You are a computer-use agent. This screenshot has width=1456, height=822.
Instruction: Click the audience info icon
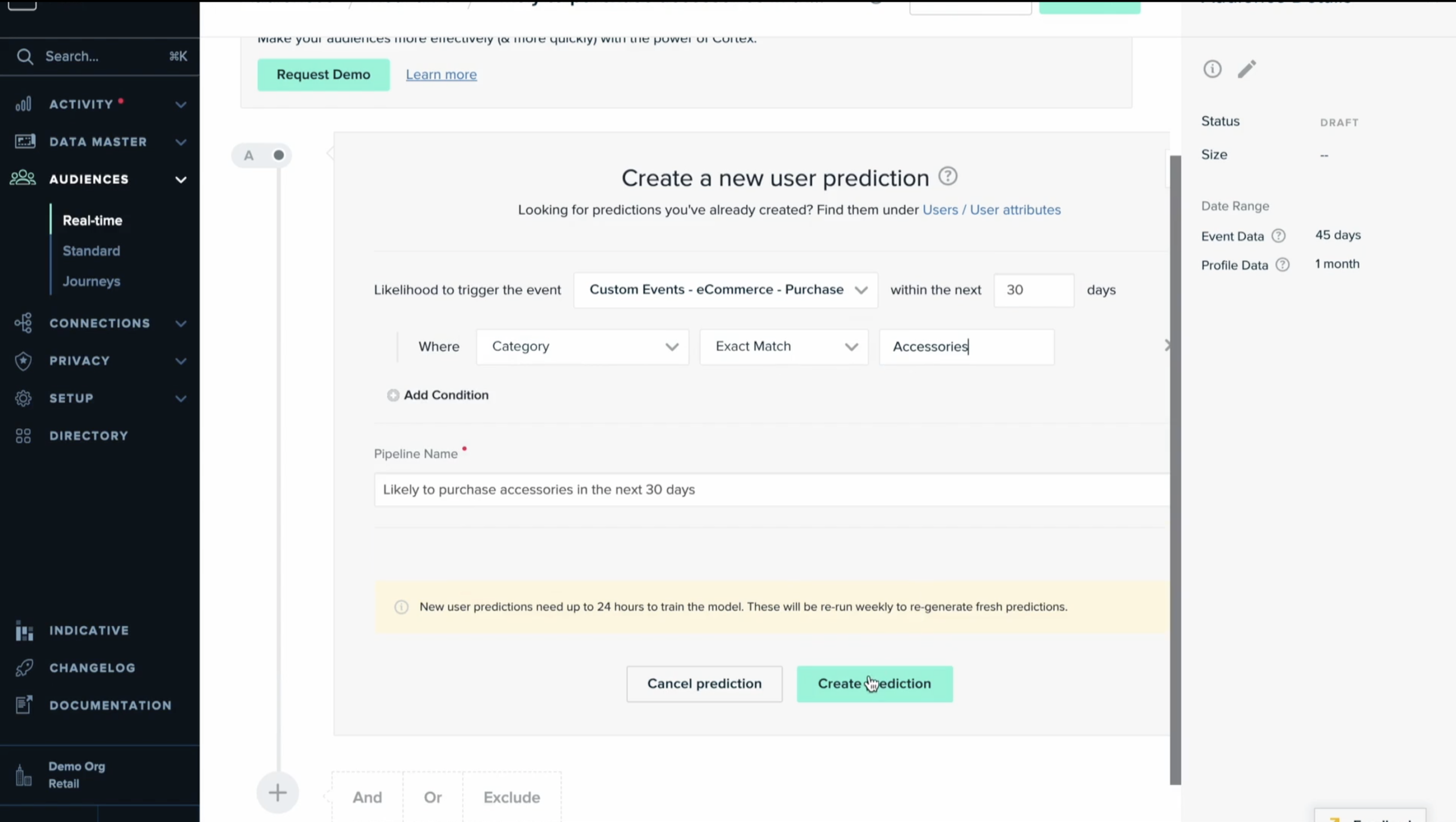(1212, 69)
